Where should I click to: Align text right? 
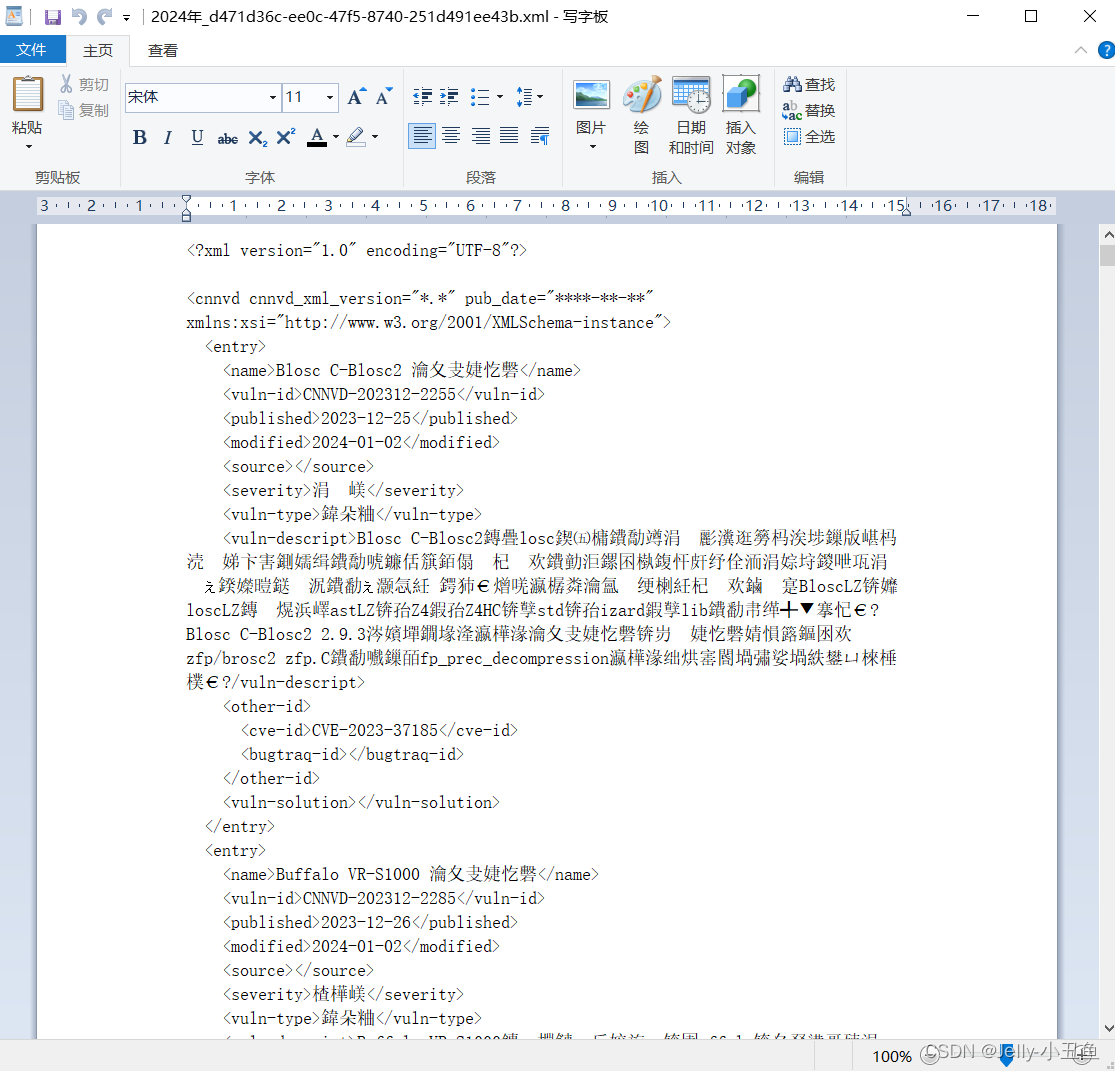point(480,135)
